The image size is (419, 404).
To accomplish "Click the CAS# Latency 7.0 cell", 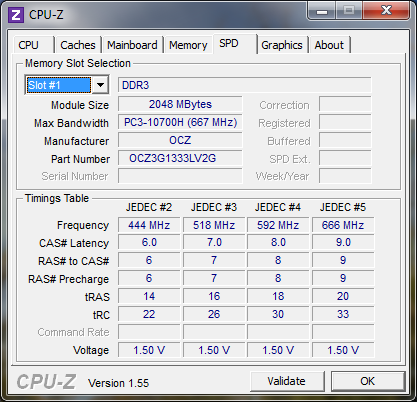I will pos(214,242).
